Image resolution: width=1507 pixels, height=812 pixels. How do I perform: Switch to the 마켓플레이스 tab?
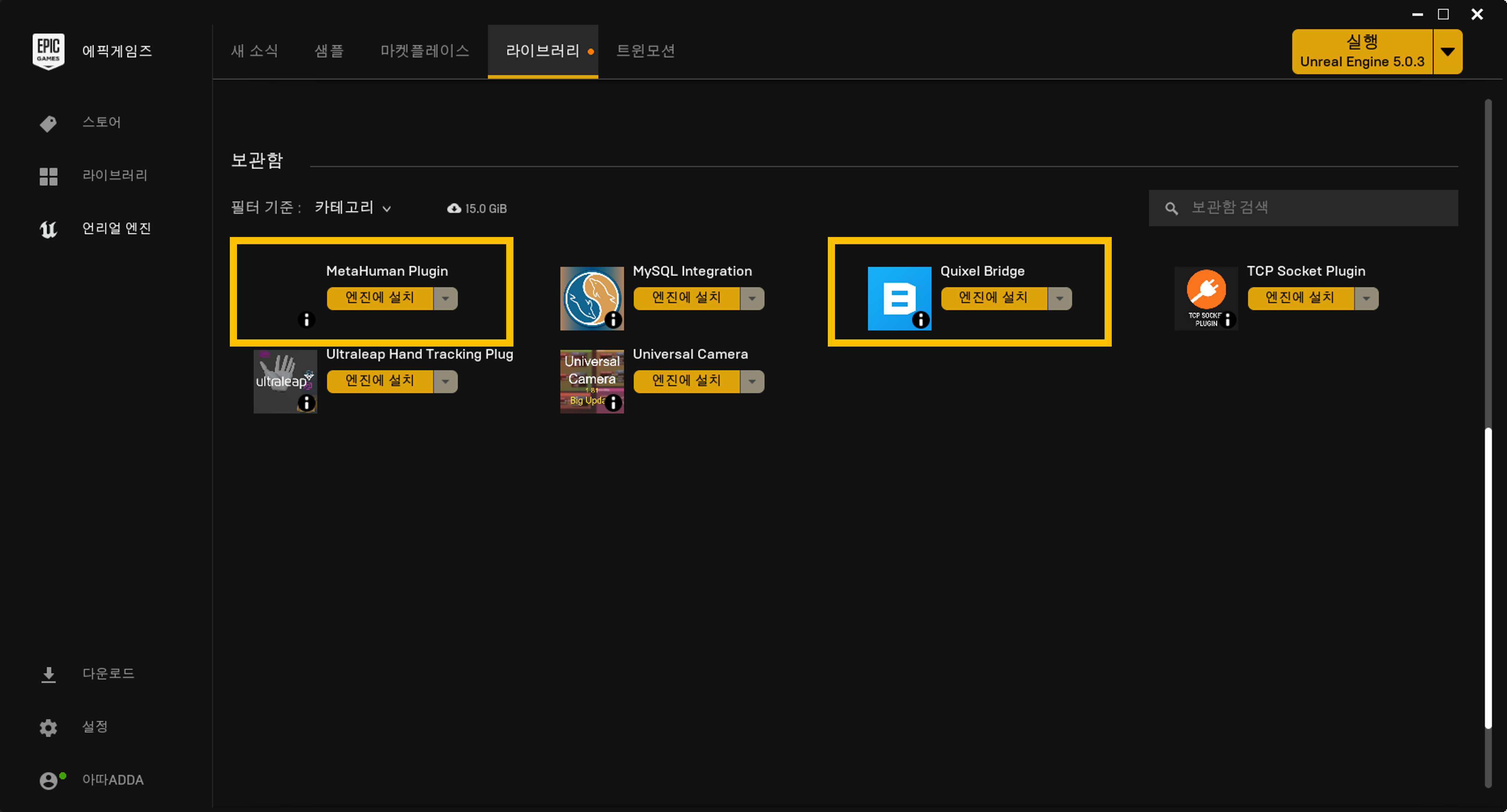pyautogui.click(x=425, y=51)
